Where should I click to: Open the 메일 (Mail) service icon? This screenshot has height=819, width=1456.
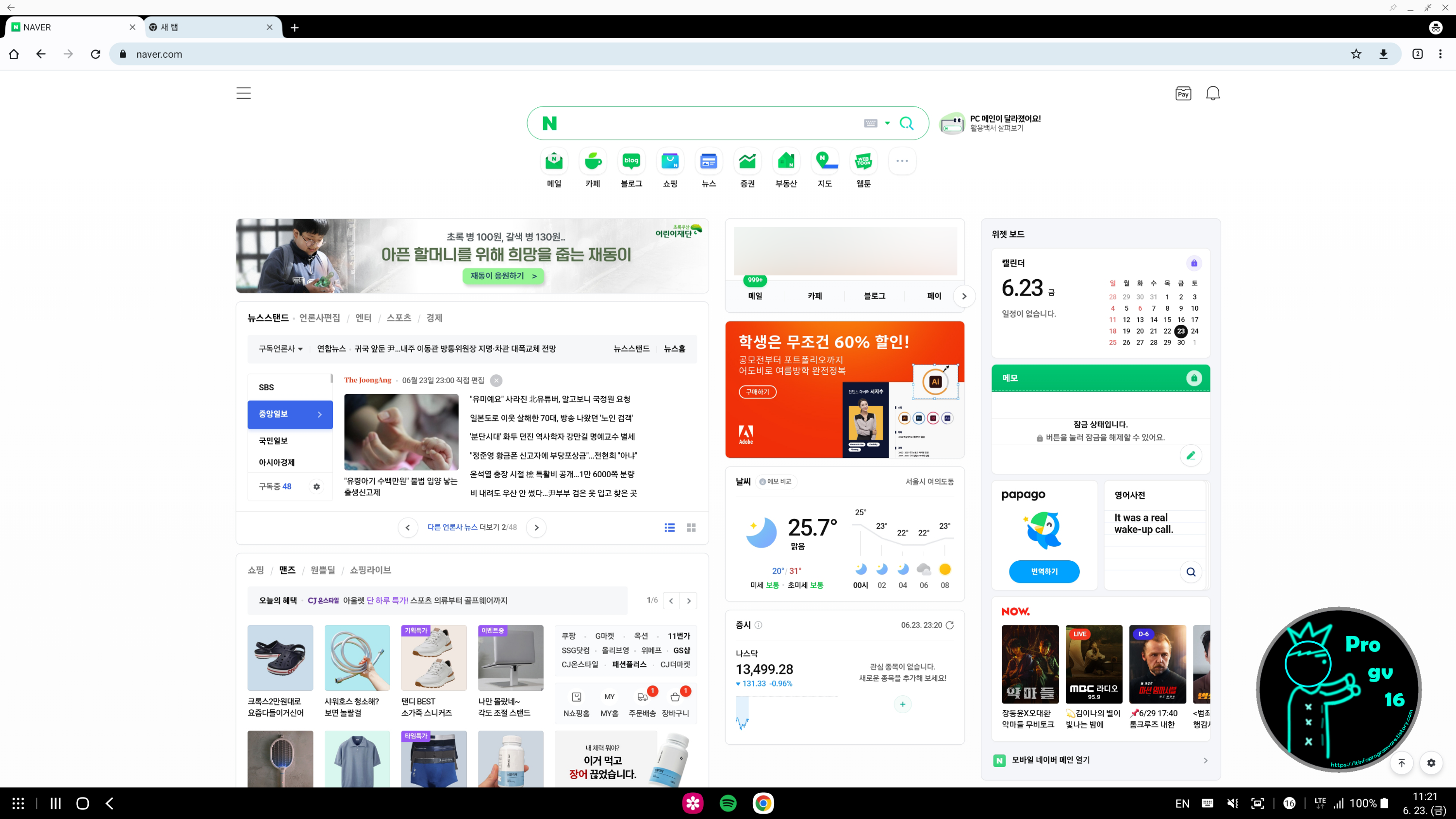point(553,161)
